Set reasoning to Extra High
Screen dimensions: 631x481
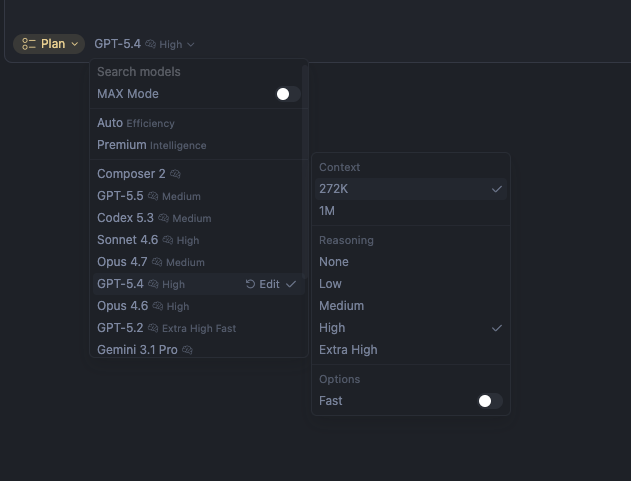point(411,350)
